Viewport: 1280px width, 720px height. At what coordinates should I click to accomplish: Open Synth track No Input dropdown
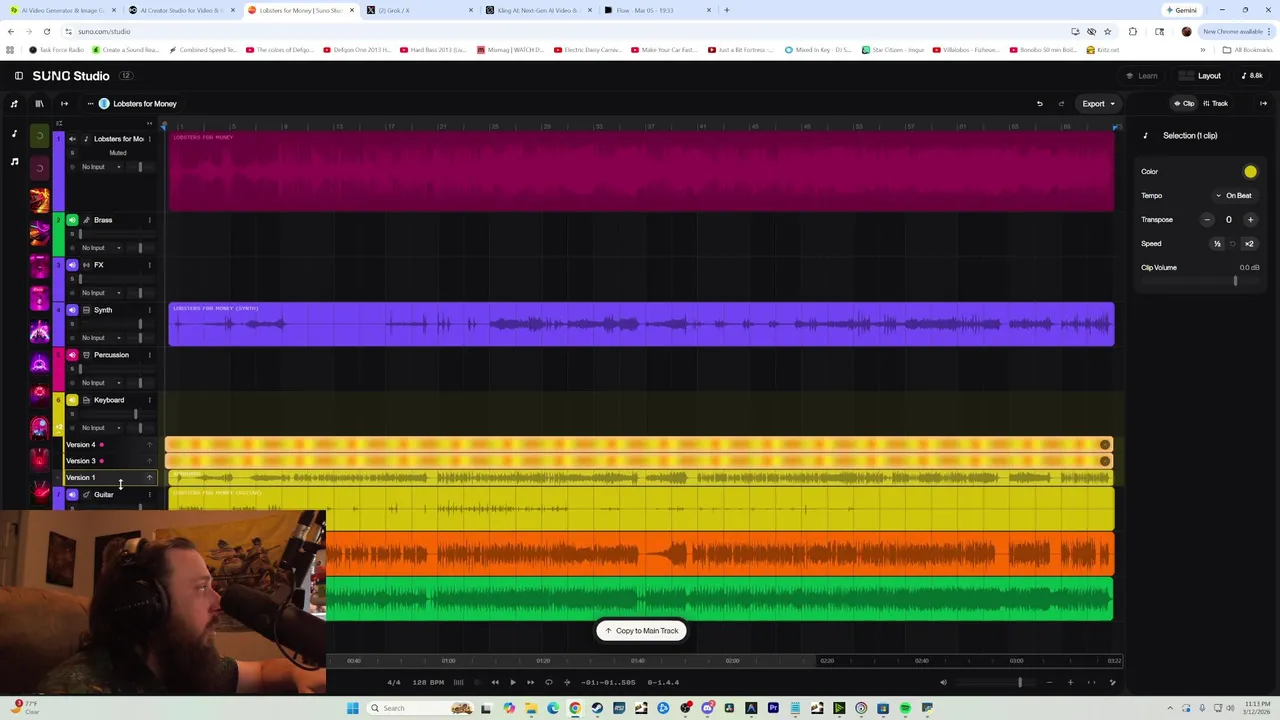coord(101,338)
